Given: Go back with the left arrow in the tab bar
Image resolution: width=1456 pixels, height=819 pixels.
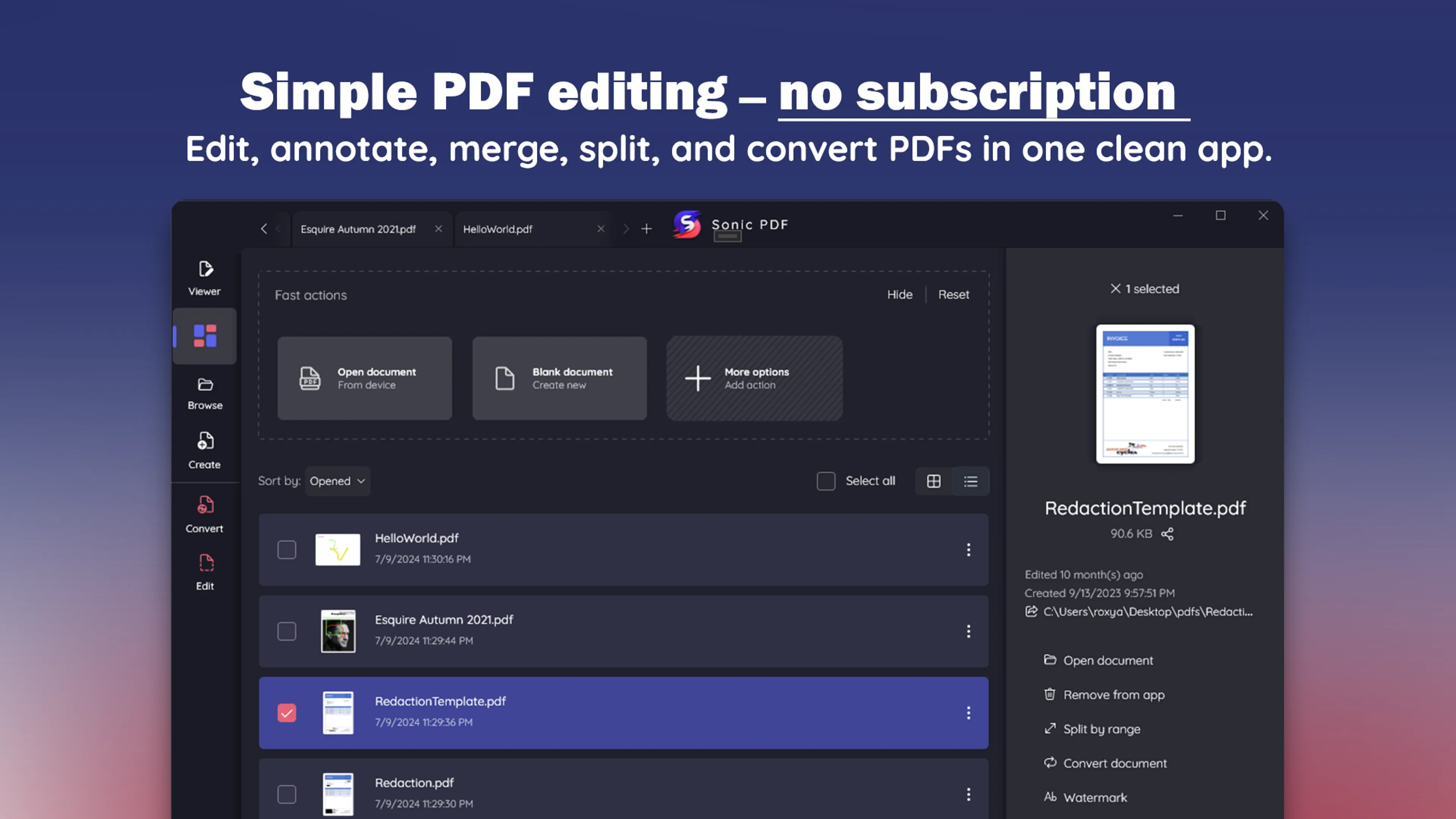Looking at the screenshot, I should 264,228.
